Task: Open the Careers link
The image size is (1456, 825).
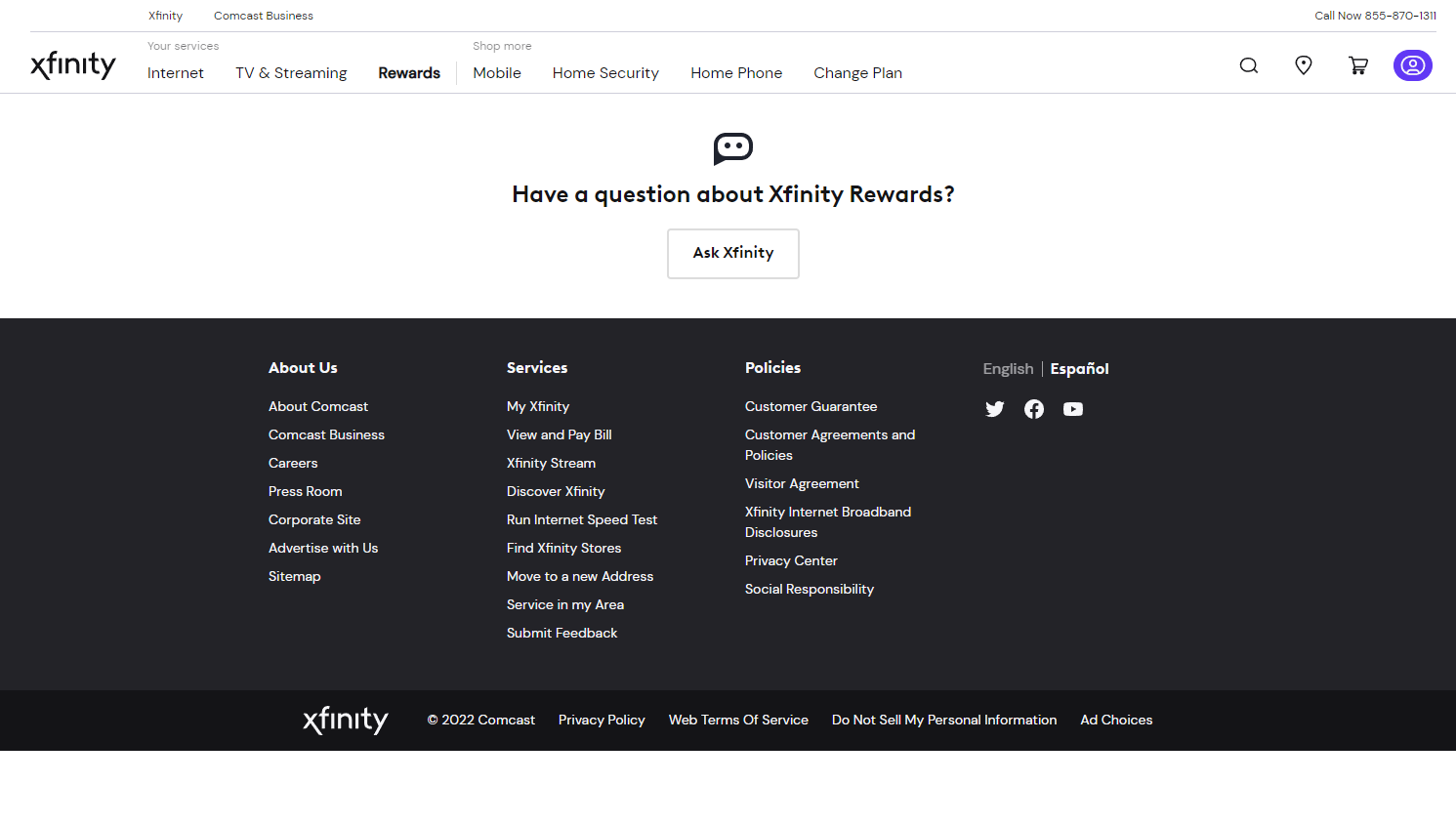Action: 293,464
